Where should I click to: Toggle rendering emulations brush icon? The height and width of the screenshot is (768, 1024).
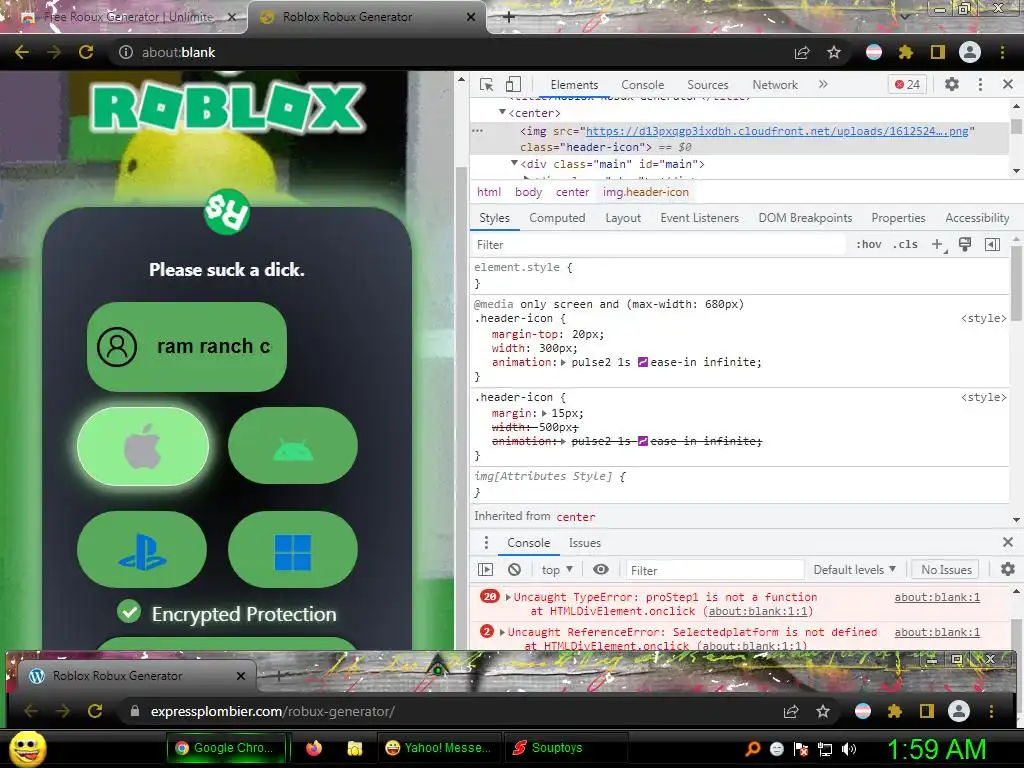[965, 244]
